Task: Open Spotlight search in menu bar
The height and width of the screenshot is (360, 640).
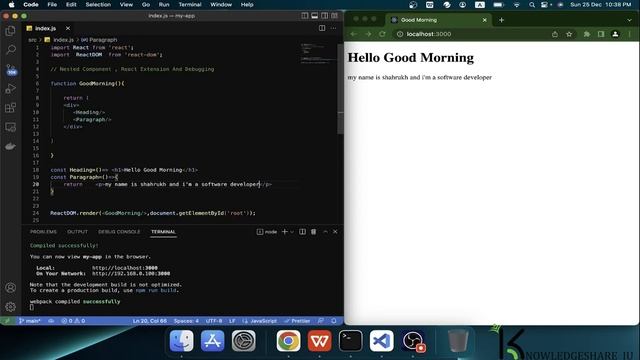Action: click(531, 4)
